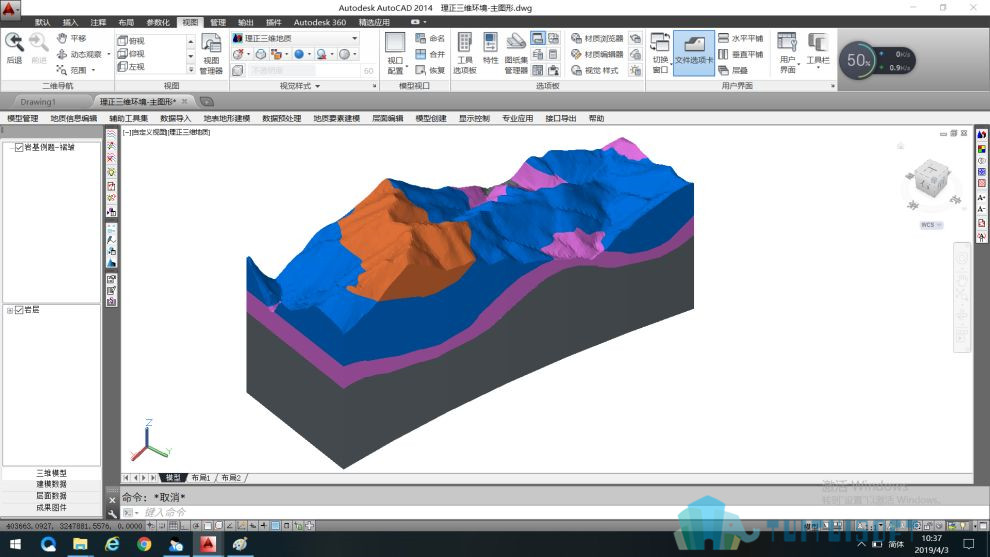This screenshot has height=557, width=990.
Task: Expand the 视觉样式 panel title arrow
Action: click(x=318, y=86)
